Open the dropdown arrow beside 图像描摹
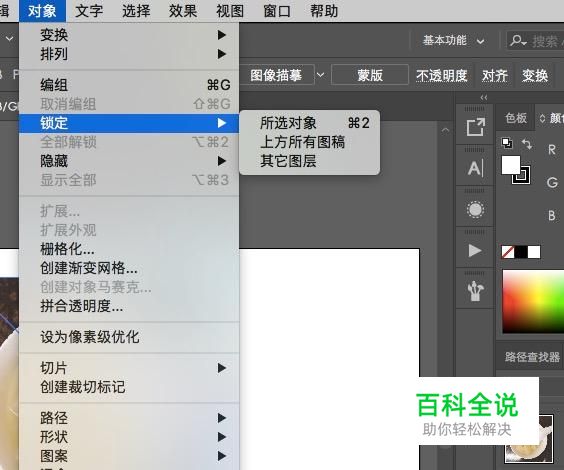564x470 pixels. 320,75
